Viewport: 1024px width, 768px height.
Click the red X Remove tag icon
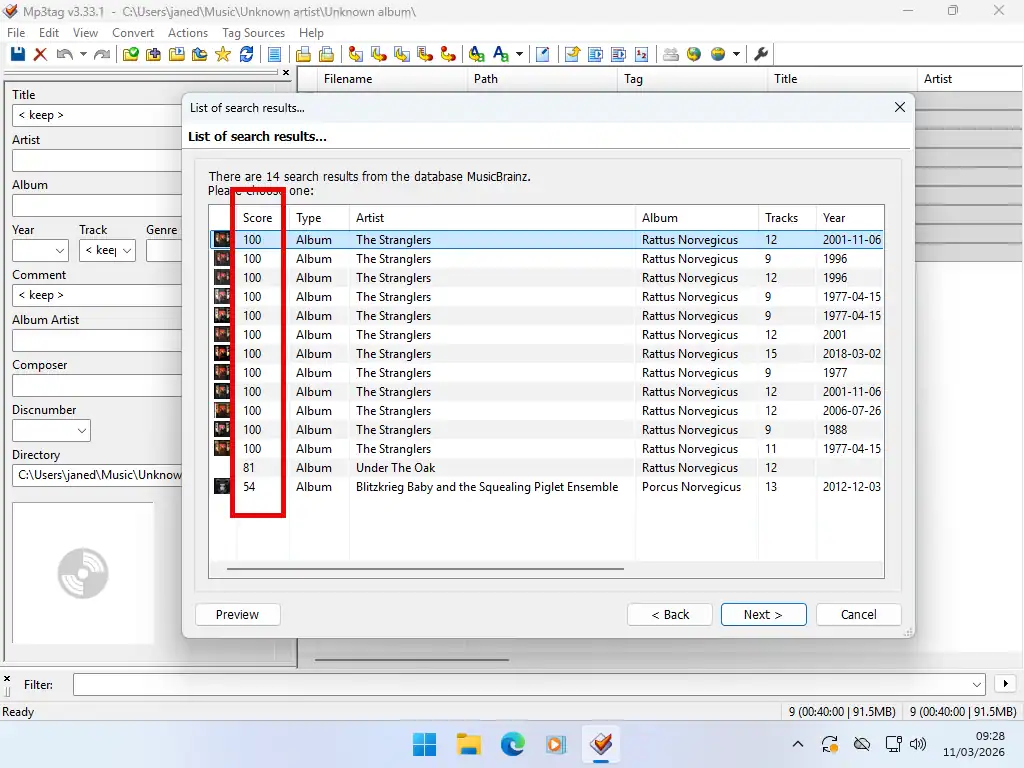coord(40,54)
